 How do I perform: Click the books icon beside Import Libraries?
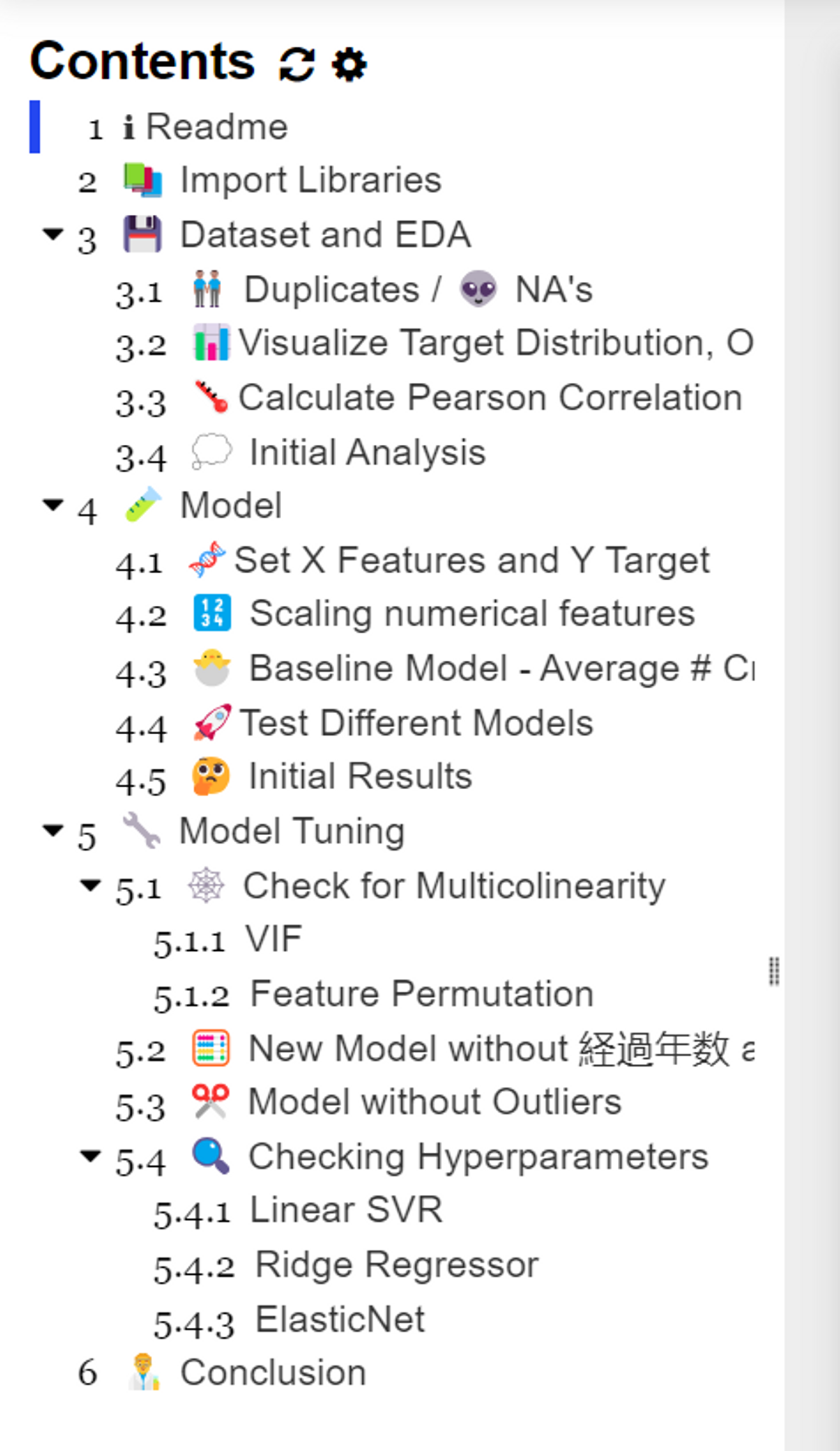143,180
